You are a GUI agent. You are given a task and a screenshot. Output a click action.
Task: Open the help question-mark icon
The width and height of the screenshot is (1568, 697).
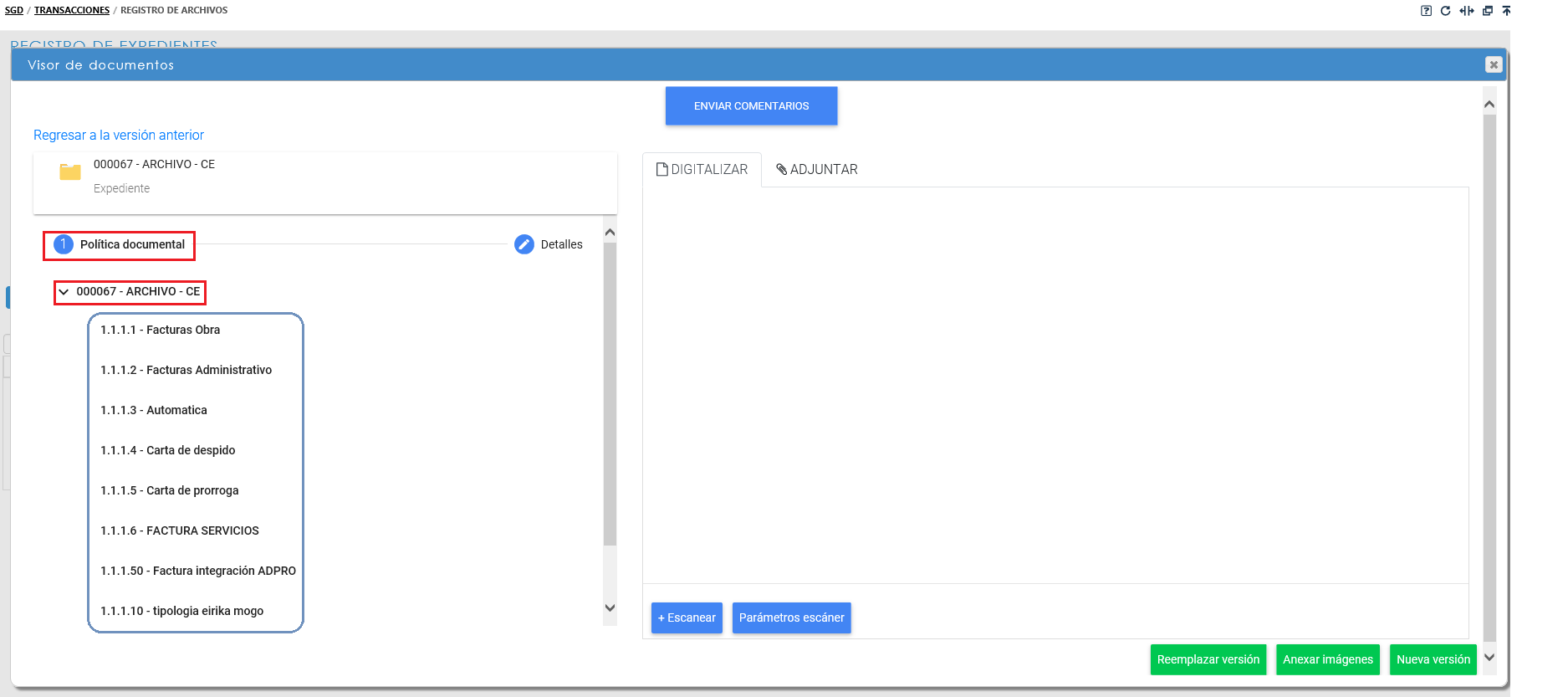tap(1426, 11)
